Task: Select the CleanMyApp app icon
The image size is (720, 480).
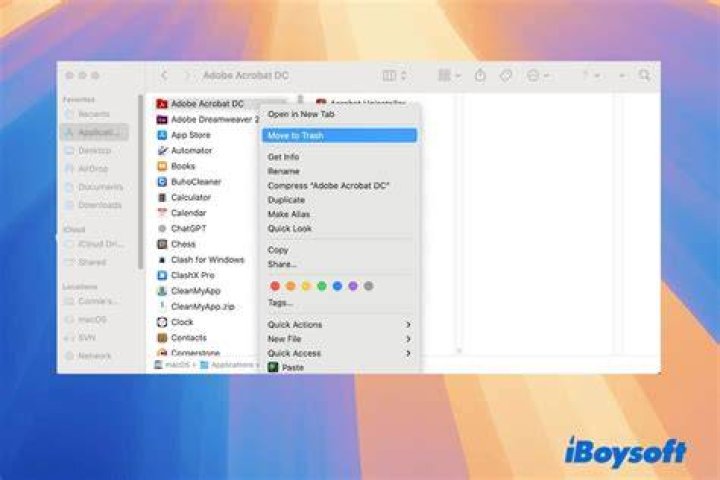Action: tap(162, 291)
